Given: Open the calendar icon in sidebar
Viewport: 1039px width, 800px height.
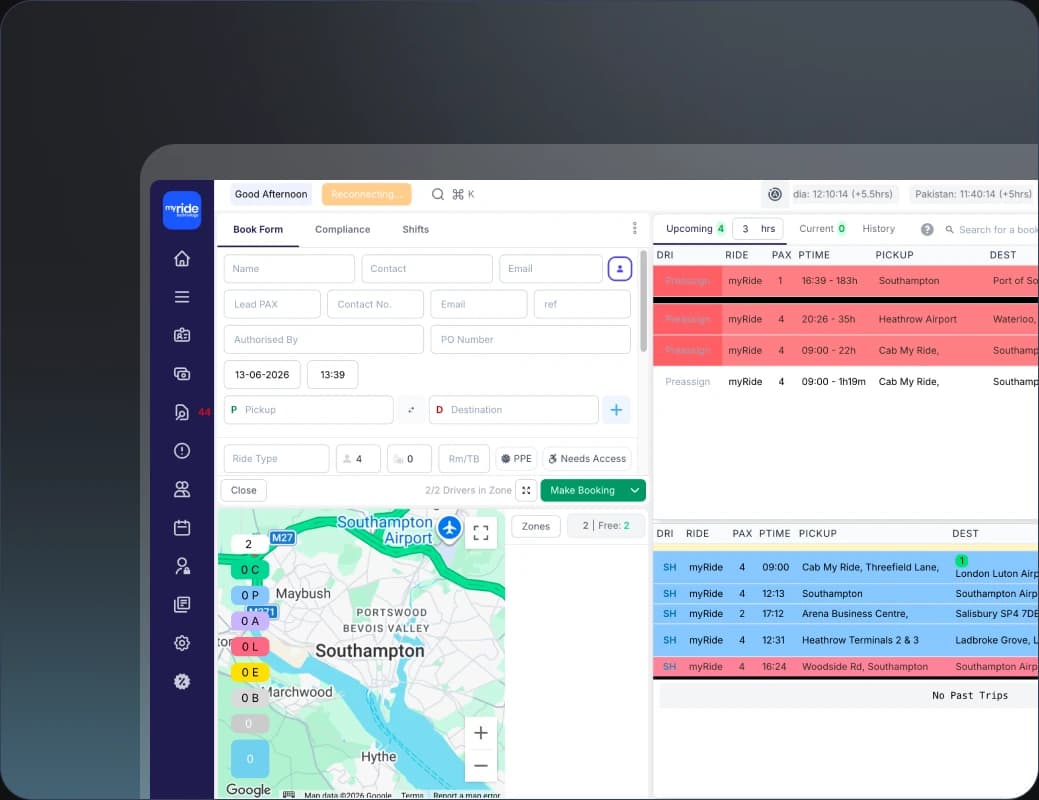Looking at the screenshot, I should [182, 528].
